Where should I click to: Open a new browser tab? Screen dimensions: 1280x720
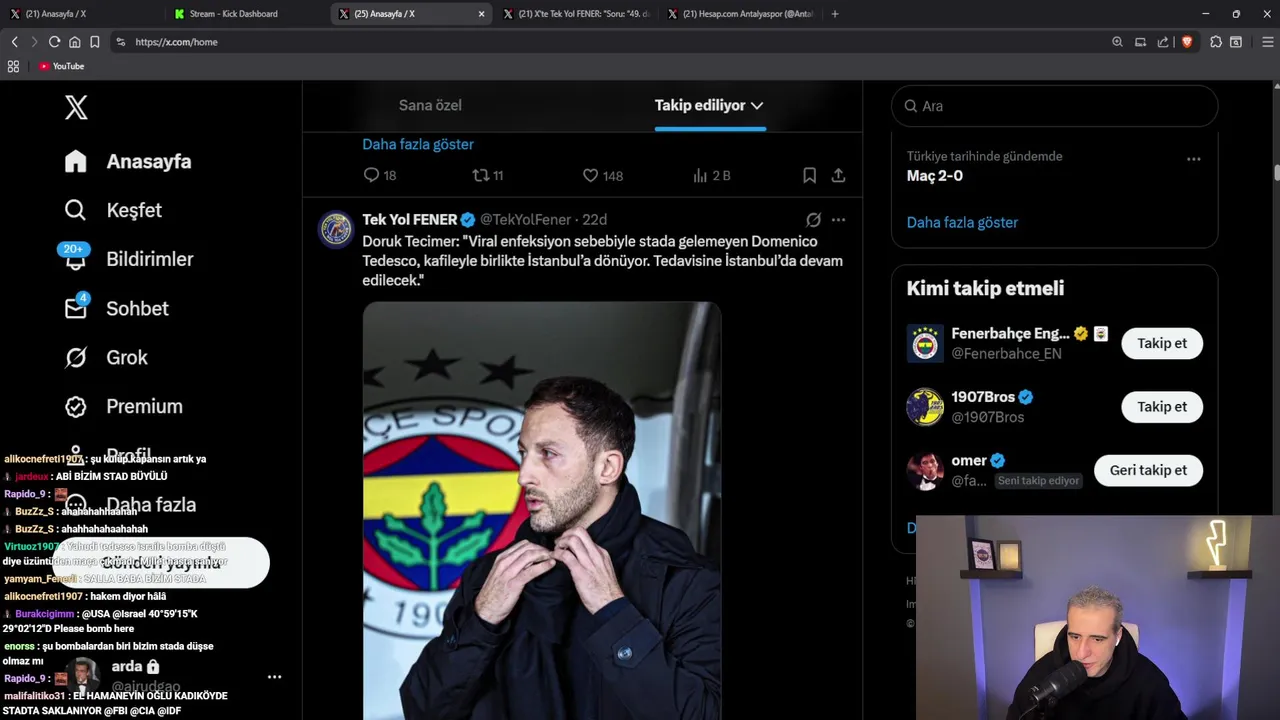click(835, 14)
